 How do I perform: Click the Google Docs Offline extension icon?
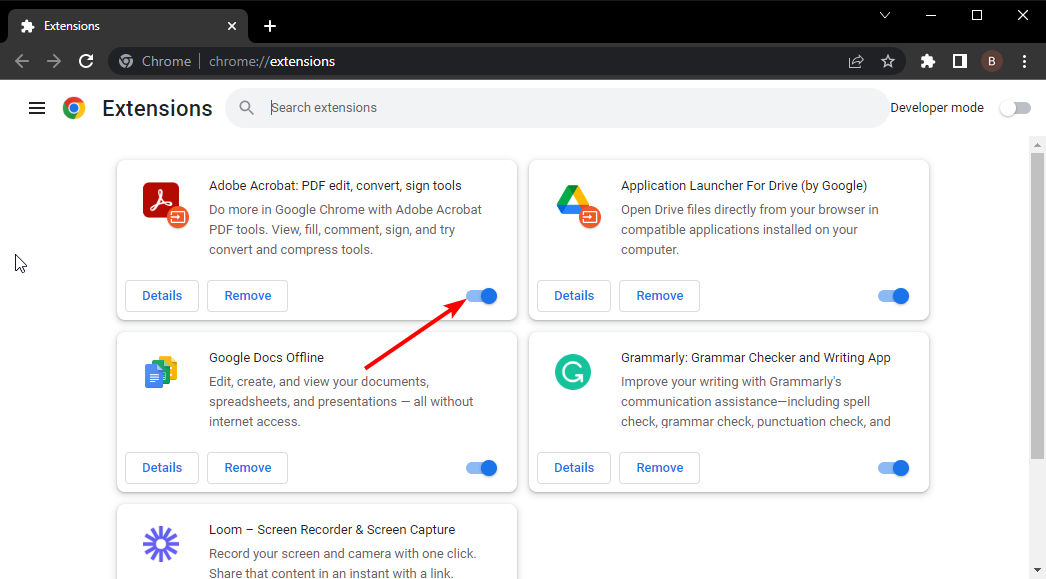point(160,372)
